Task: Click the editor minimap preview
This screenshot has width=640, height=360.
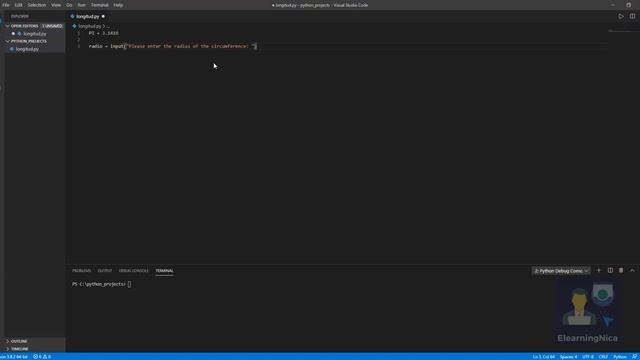Action: [623, 31]
